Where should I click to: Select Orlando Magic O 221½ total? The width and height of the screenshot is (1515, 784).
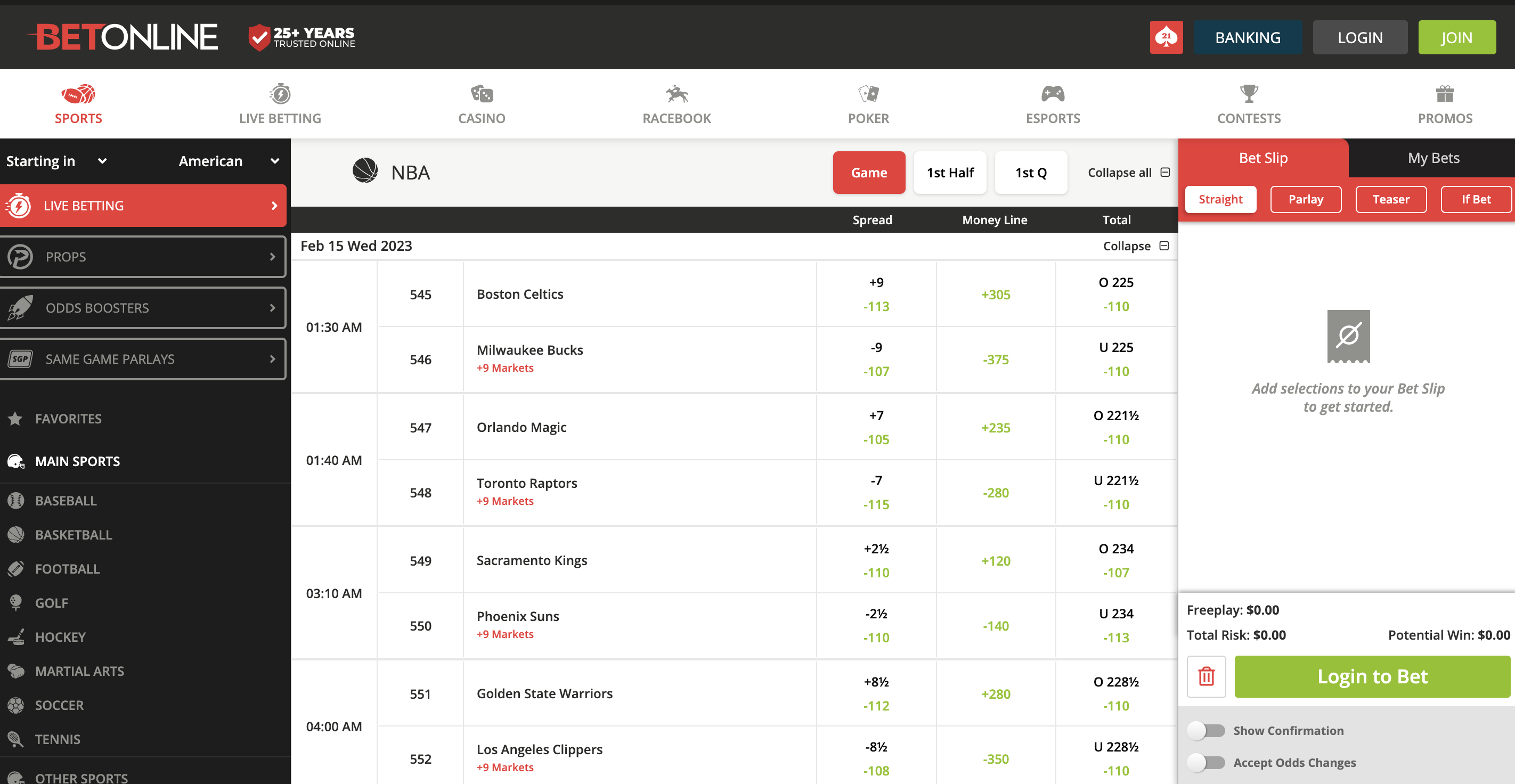click(1115, 428)
